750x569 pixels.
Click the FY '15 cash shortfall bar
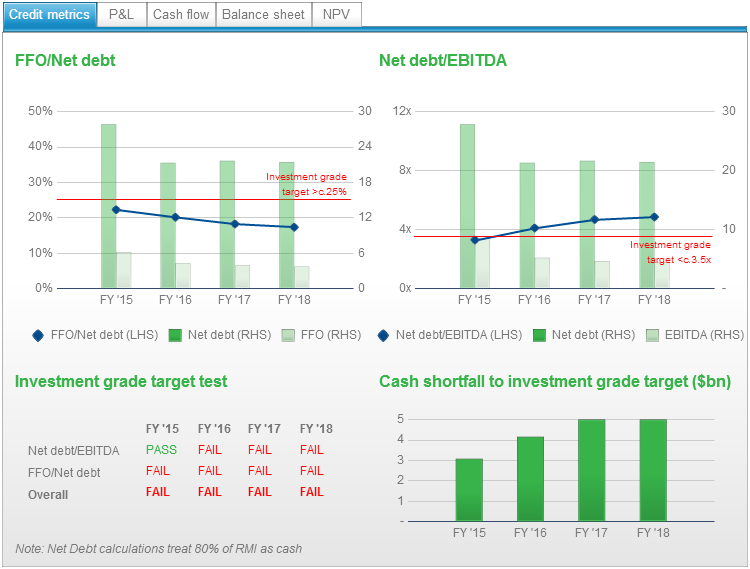[x=469, y=490]
